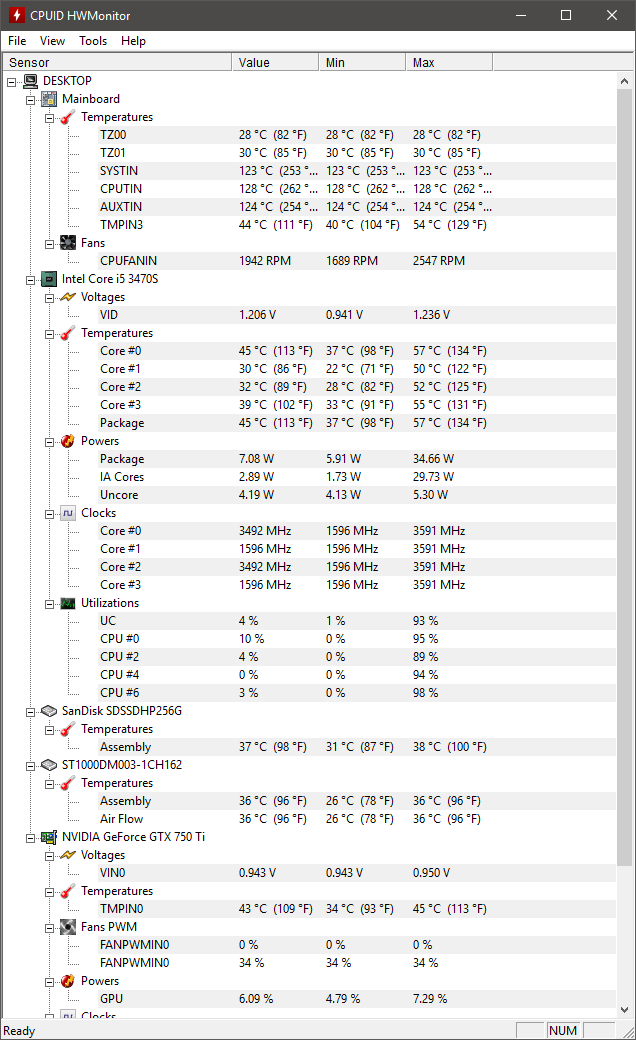Click the scrollbar down arrow
This screenshot has height=1040, width=636.
624,1009
